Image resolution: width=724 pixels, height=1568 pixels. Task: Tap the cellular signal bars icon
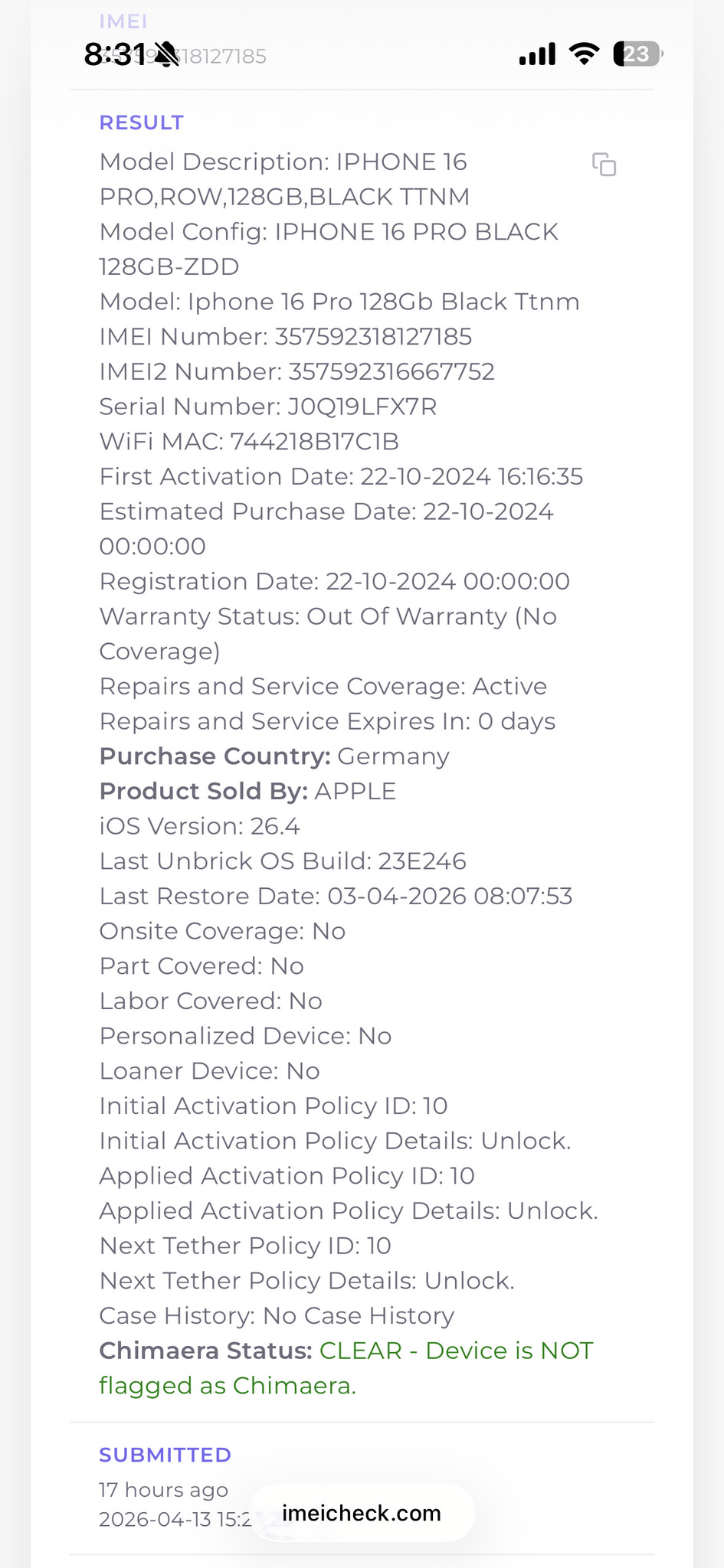[537, 54]
